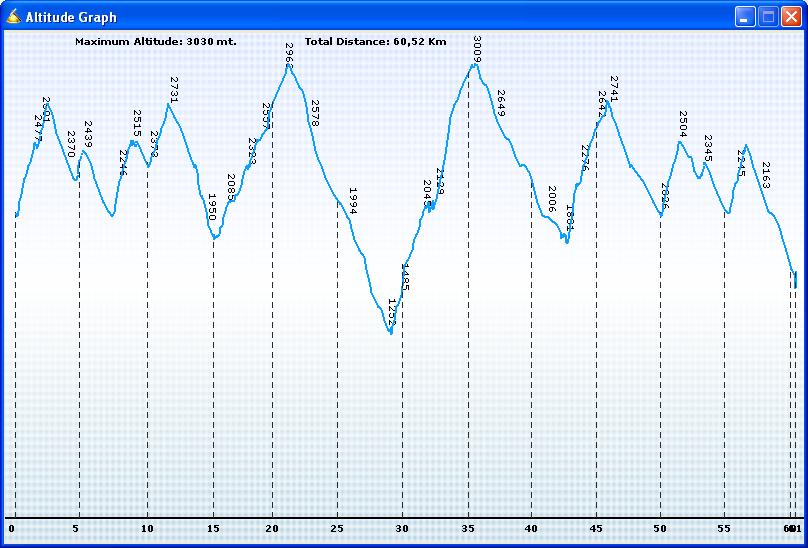Viewport: 808px width, 548px height.
Task: Click the 15 km axis tick label
Action: tap(213, 528)
